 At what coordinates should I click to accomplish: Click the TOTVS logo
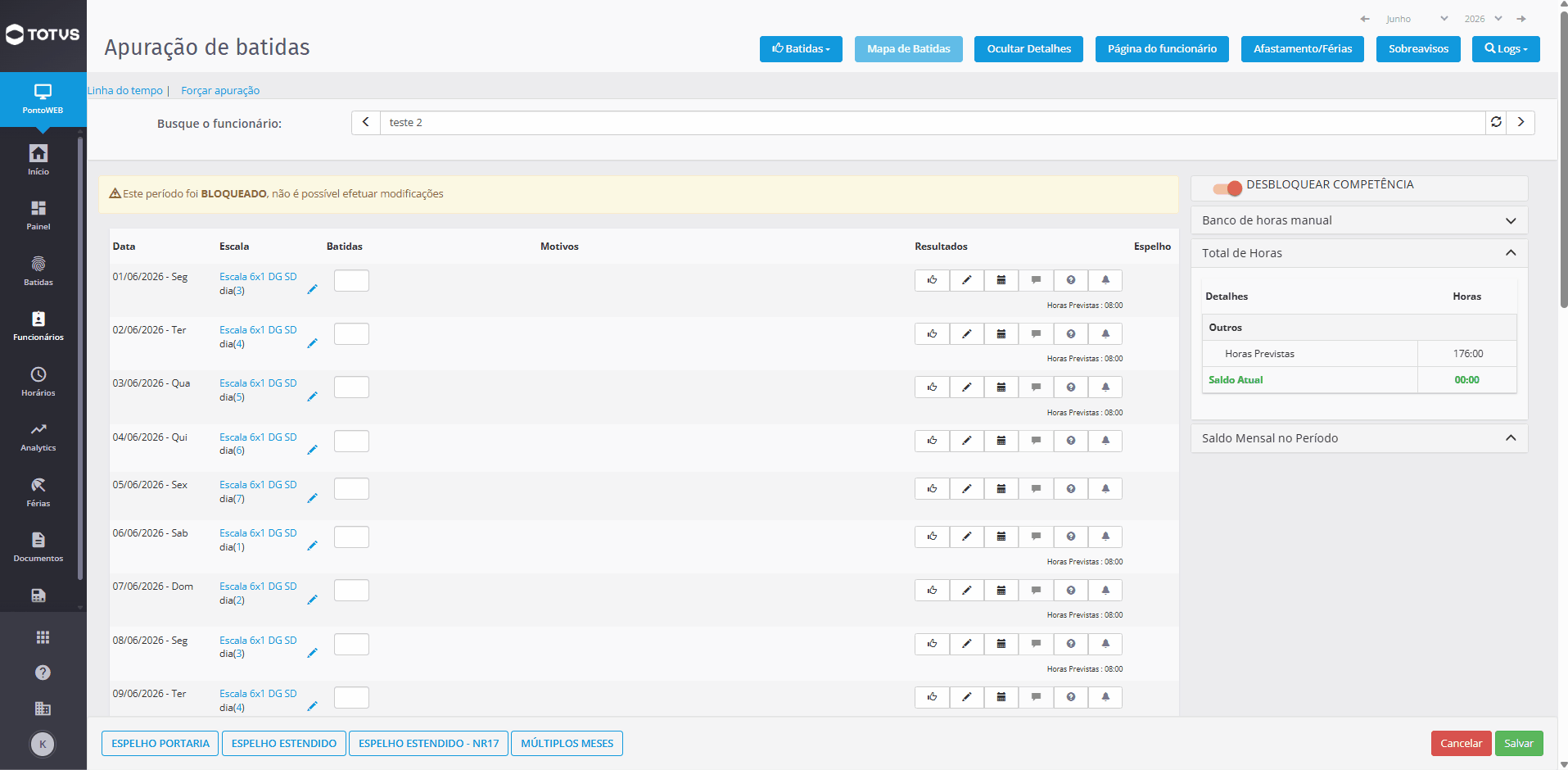coord(43,34)
